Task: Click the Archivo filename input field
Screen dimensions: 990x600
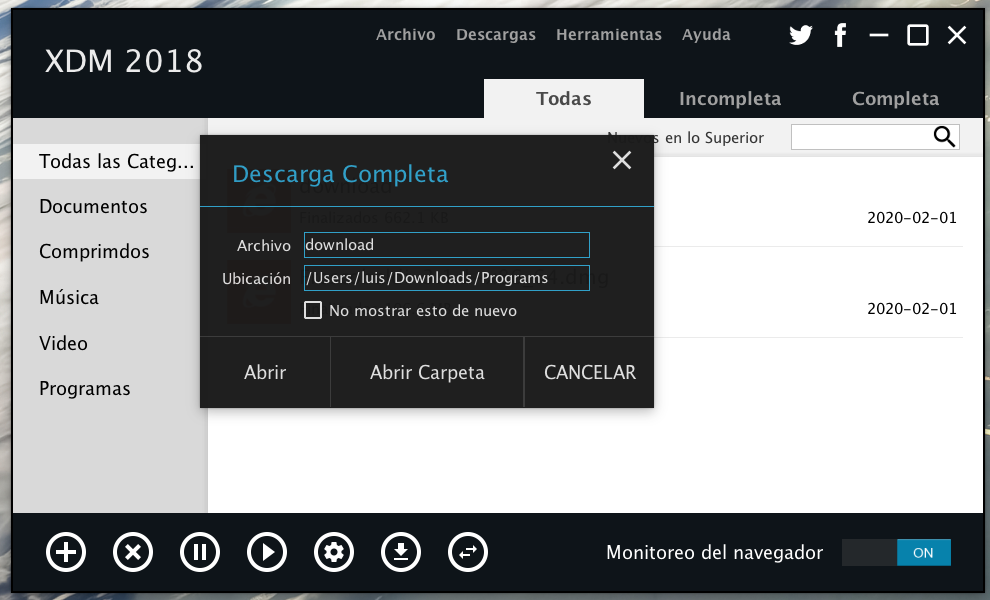Action: (x=447, y=245)
